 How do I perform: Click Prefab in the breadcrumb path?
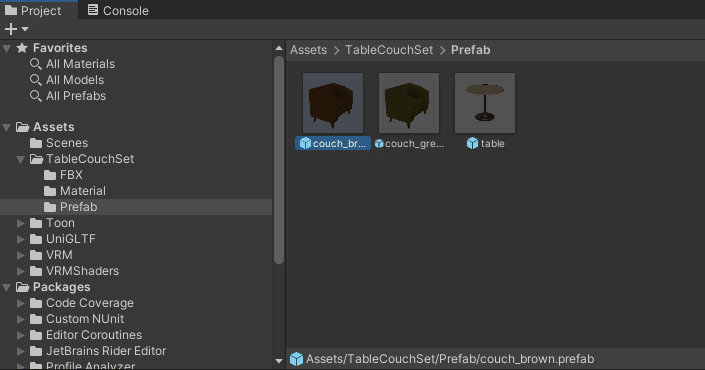coord(470,50)
